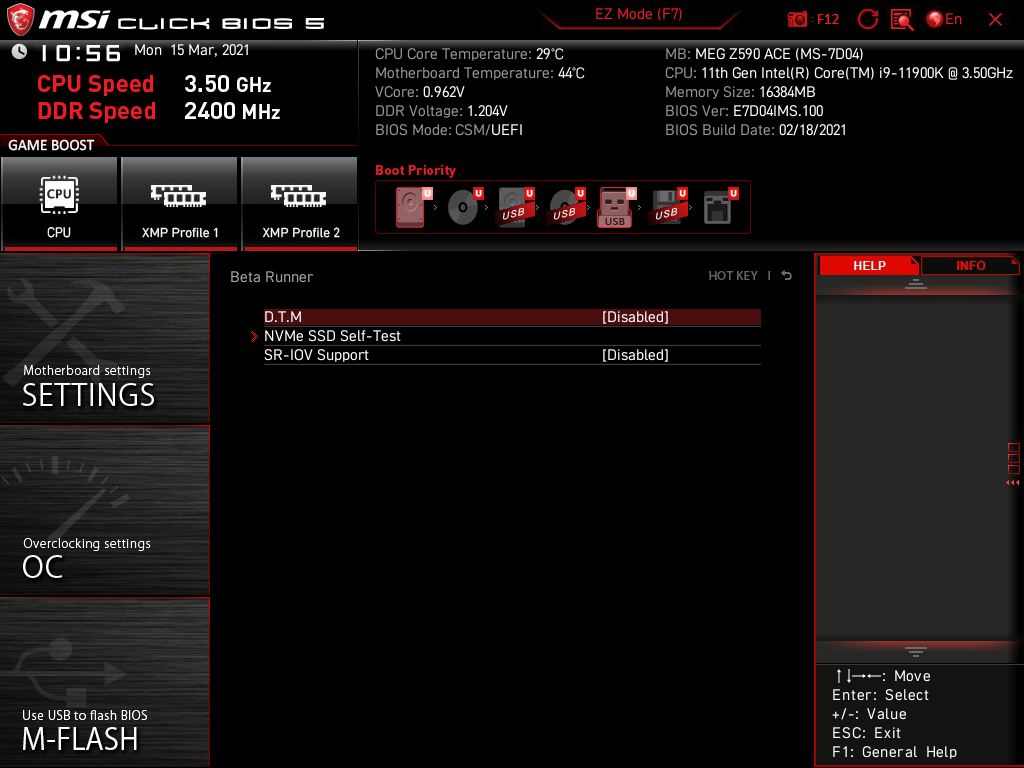The height and width of the screenshot is (768, 1024).
Task: Click the Memory Size 16384MB text
Action: click(x=740, y=92)
